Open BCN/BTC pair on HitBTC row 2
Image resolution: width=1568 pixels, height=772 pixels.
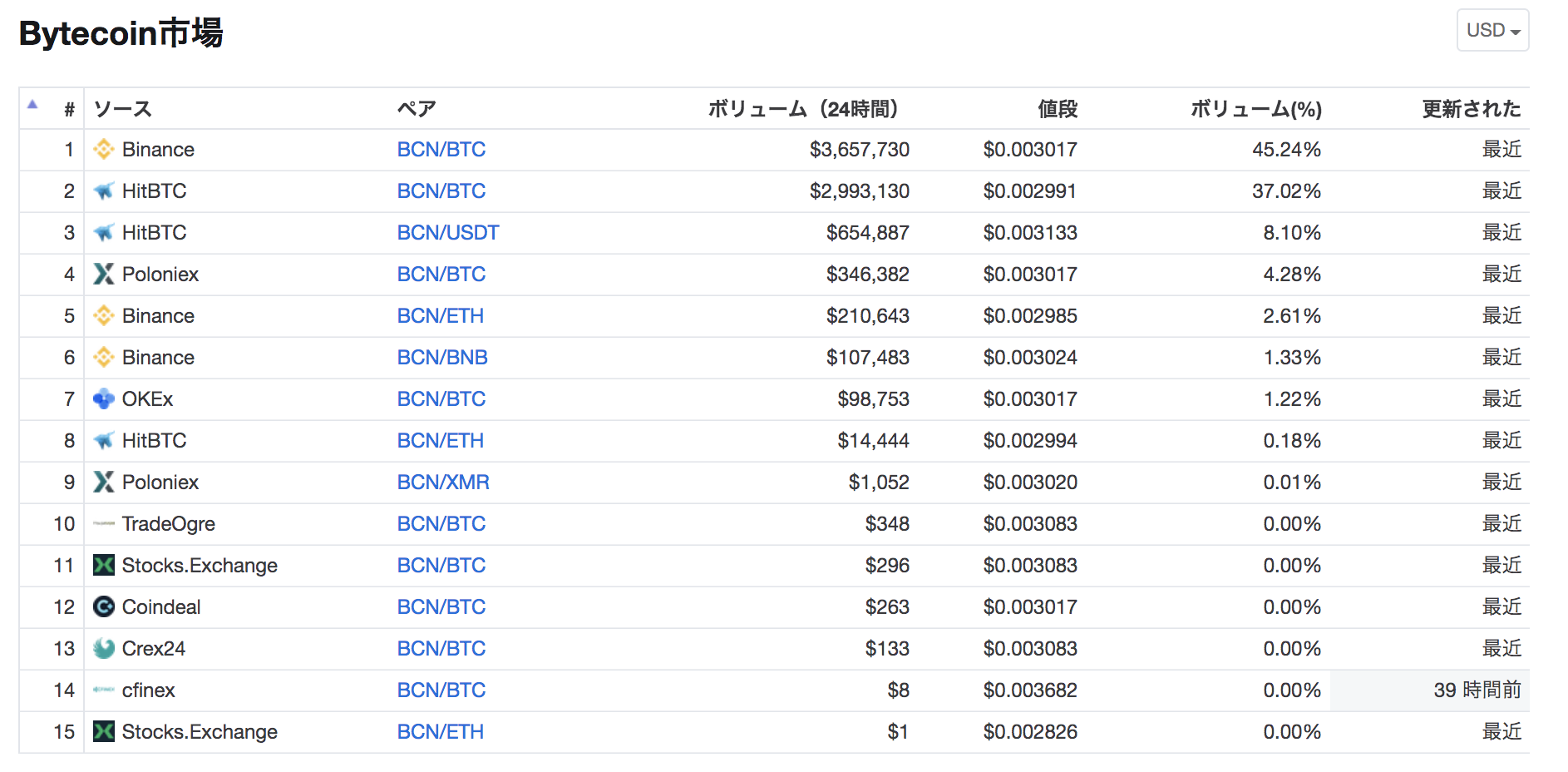[x=441, y=191]
